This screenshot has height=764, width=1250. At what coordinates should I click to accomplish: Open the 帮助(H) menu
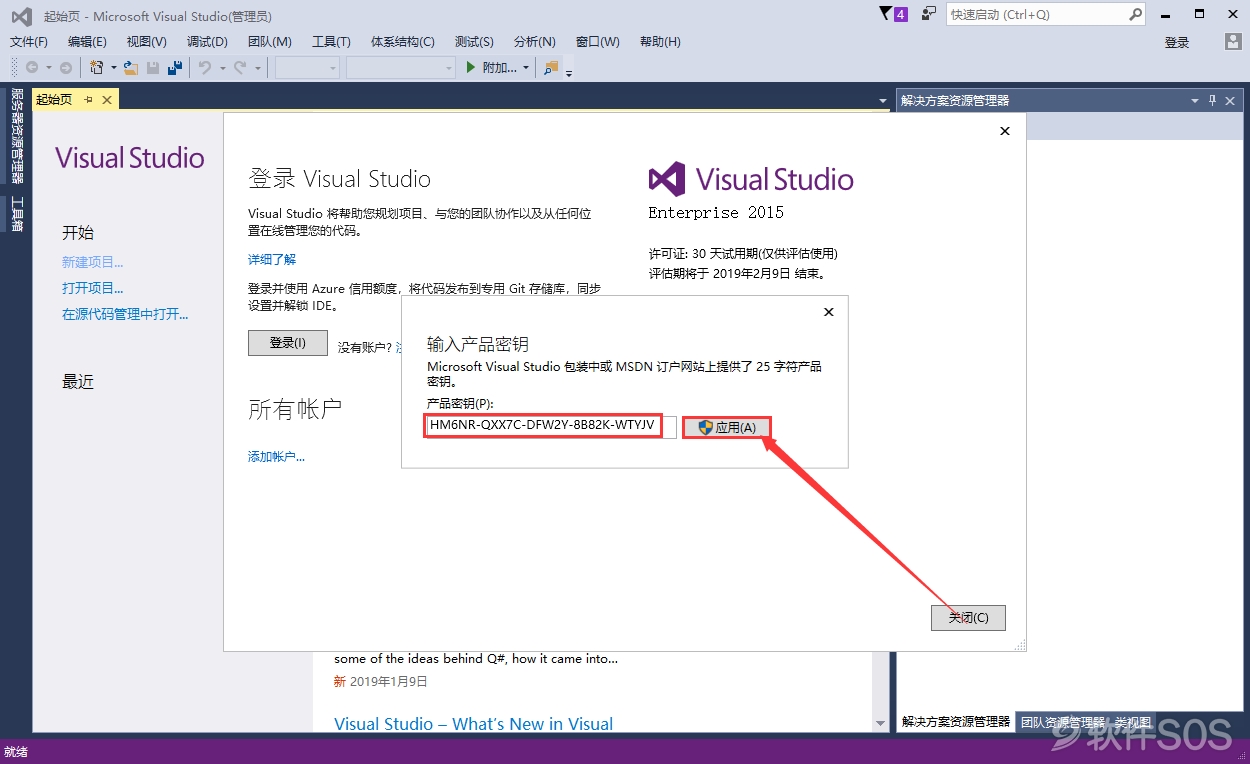tap(660, 42)
